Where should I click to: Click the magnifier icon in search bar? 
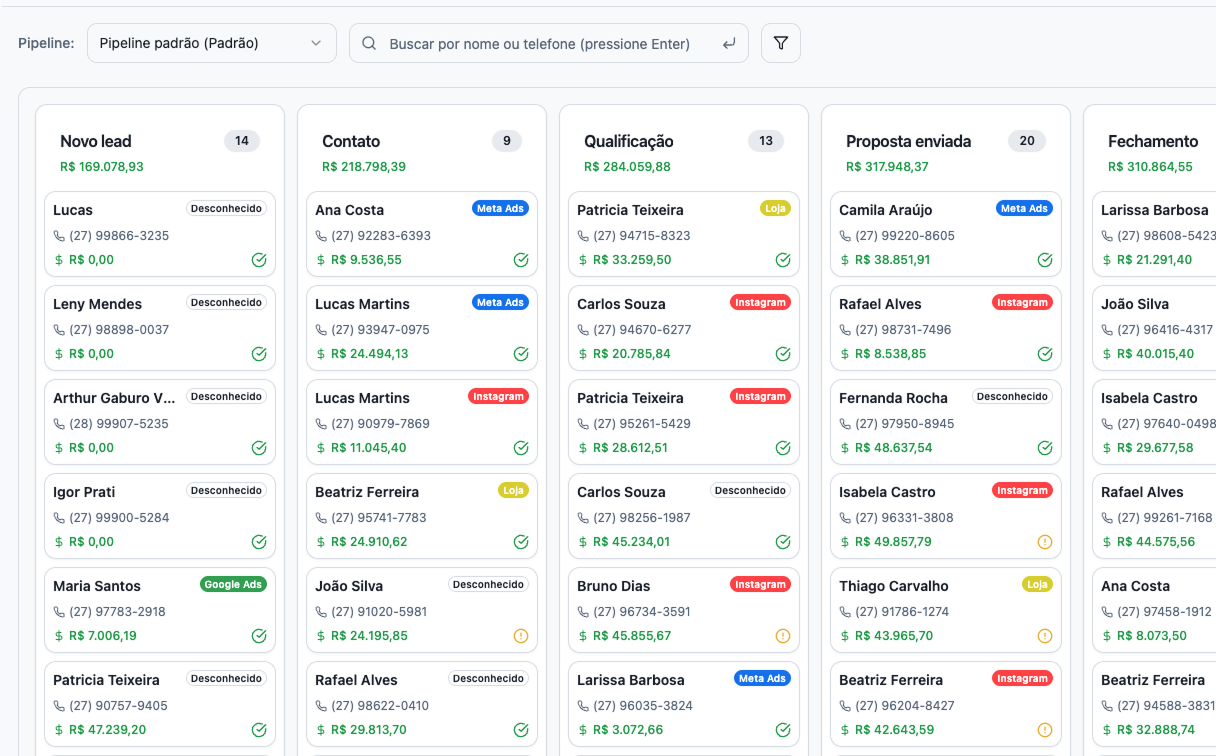(x=369, y=43)
